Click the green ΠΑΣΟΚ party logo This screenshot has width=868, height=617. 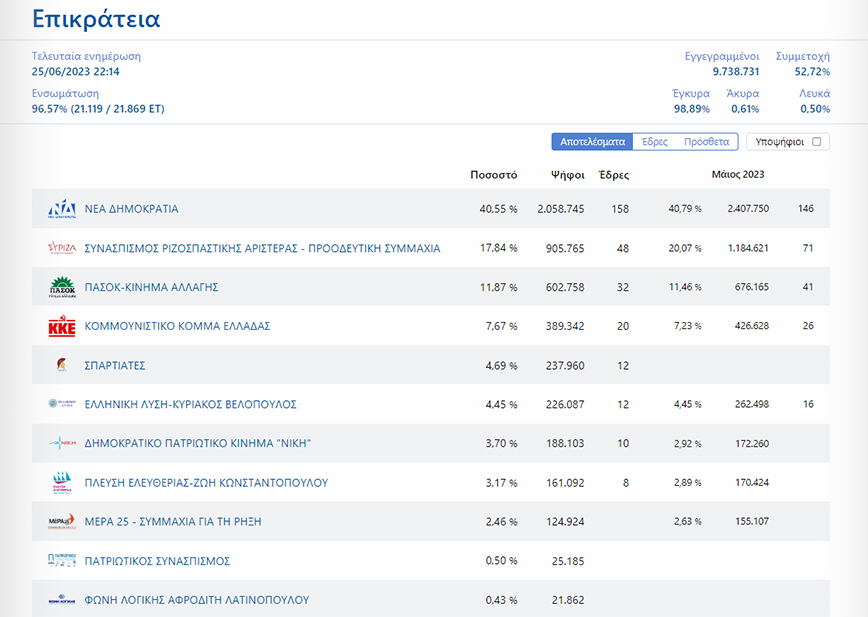coord(62,287)
